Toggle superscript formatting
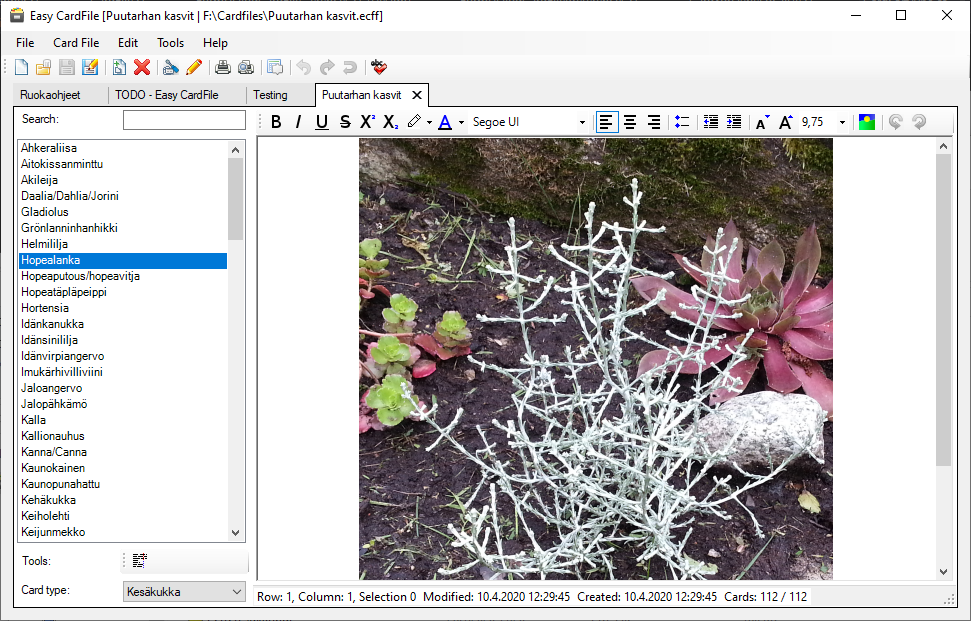 point(367,122)
